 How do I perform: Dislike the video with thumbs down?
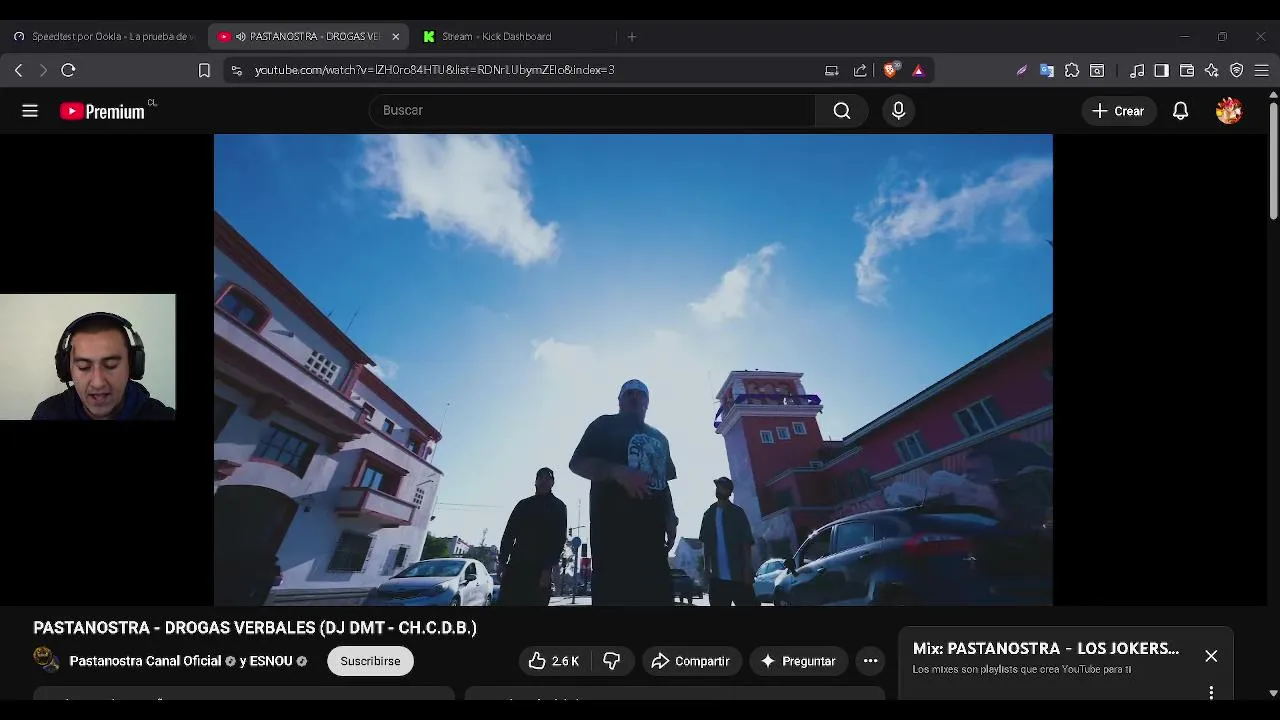[612, 661]
